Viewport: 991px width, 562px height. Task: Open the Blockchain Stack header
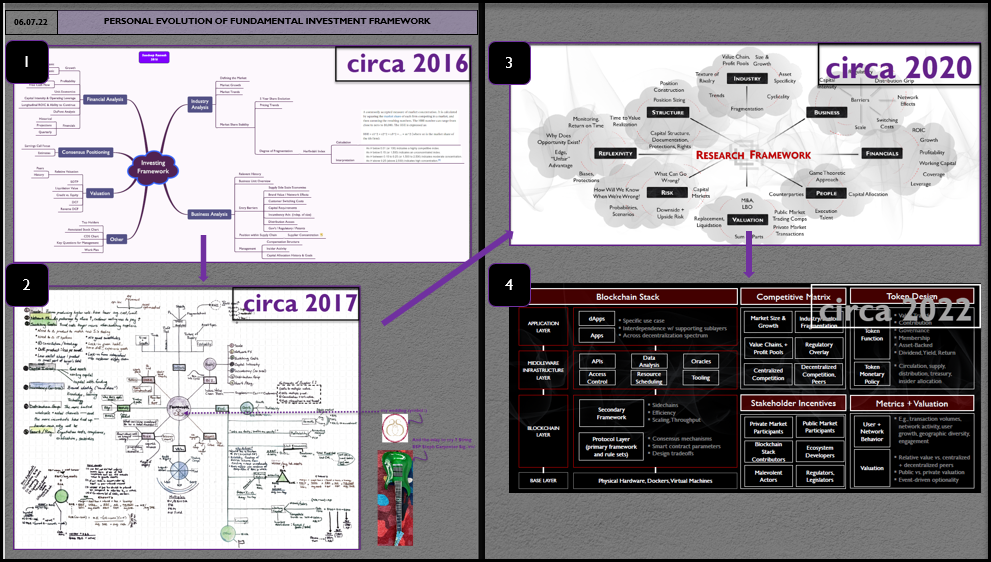click(627, 297)
